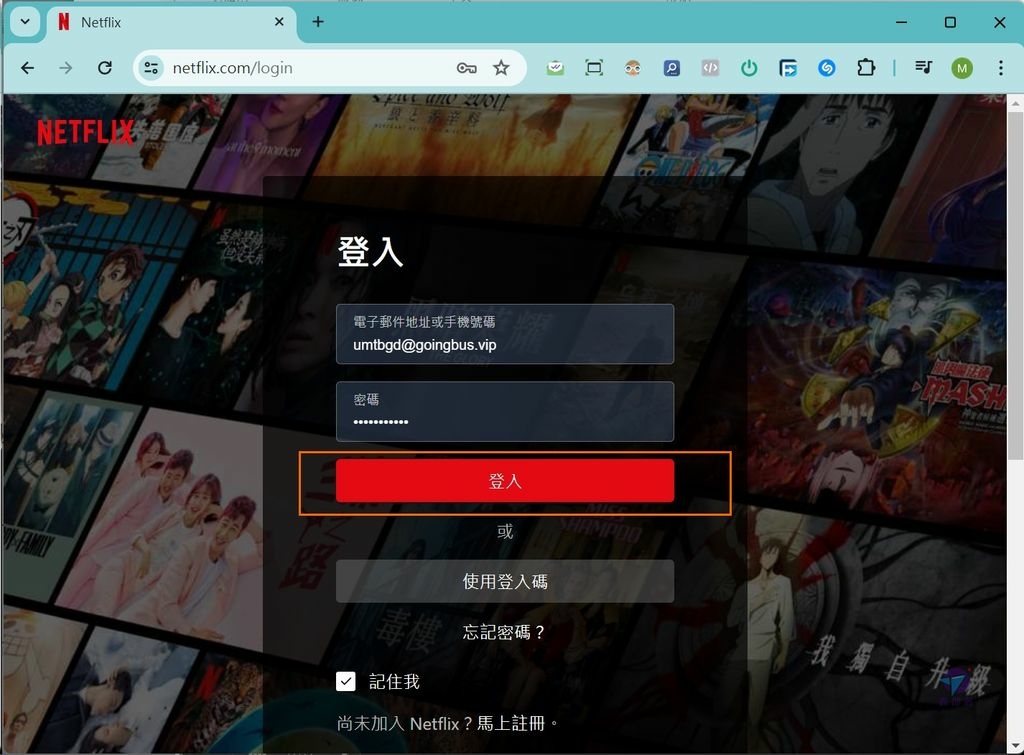Open the blue swirl extension icon
The height and width of the screenshot is (755, 1024).
(x=827, y=68)
